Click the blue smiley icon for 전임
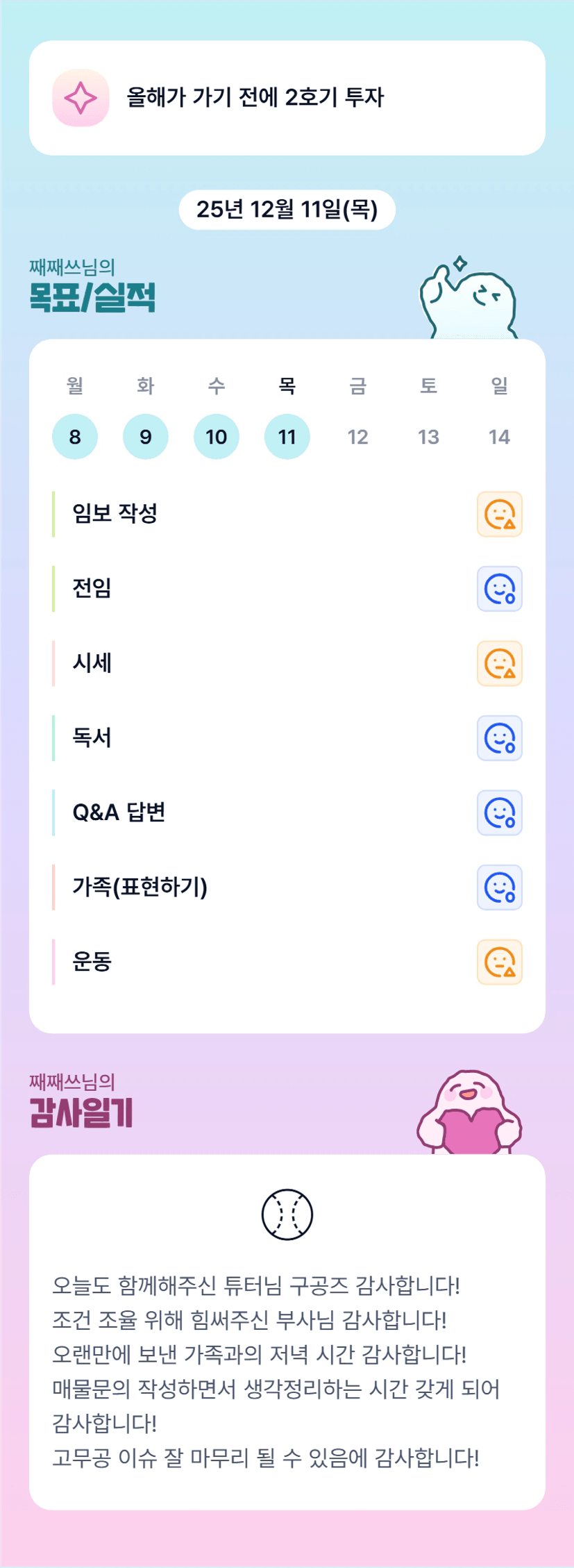The width and height of the screenshot is (574, 1568). pos(499,589)
